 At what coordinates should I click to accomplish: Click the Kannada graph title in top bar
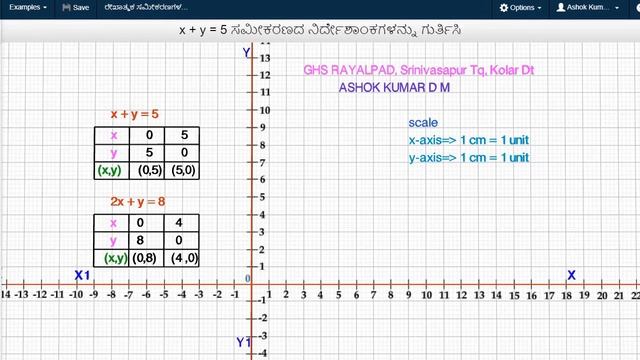click(146, 7)
